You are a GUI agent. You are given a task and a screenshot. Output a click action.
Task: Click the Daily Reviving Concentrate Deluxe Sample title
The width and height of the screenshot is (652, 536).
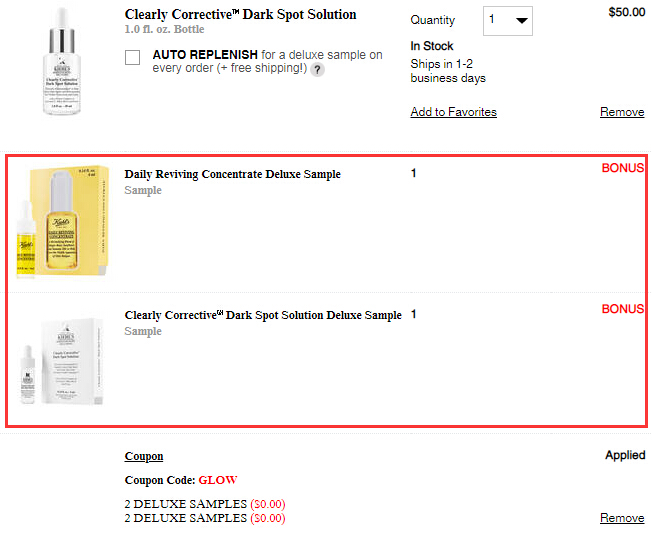(232, 174)
